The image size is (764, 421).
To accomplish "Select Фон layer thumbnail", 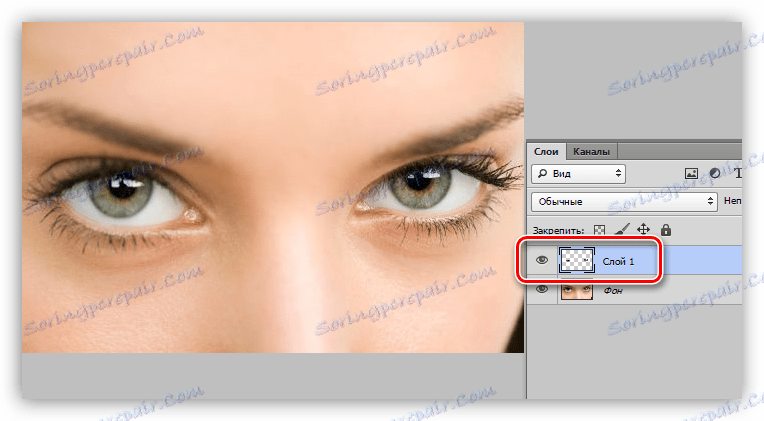I will point(576,290).
